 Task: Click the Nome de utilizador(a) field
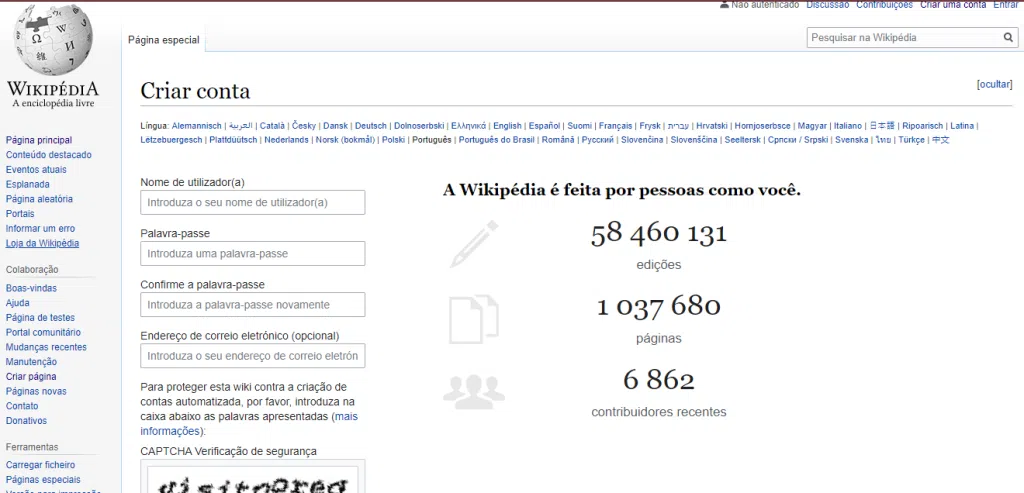coord(253,202)
